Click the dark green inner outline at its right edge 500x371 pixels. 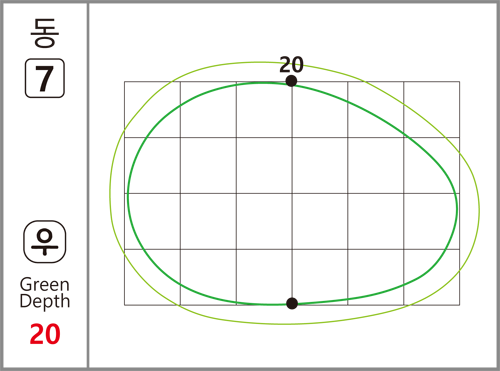(457, 208)
